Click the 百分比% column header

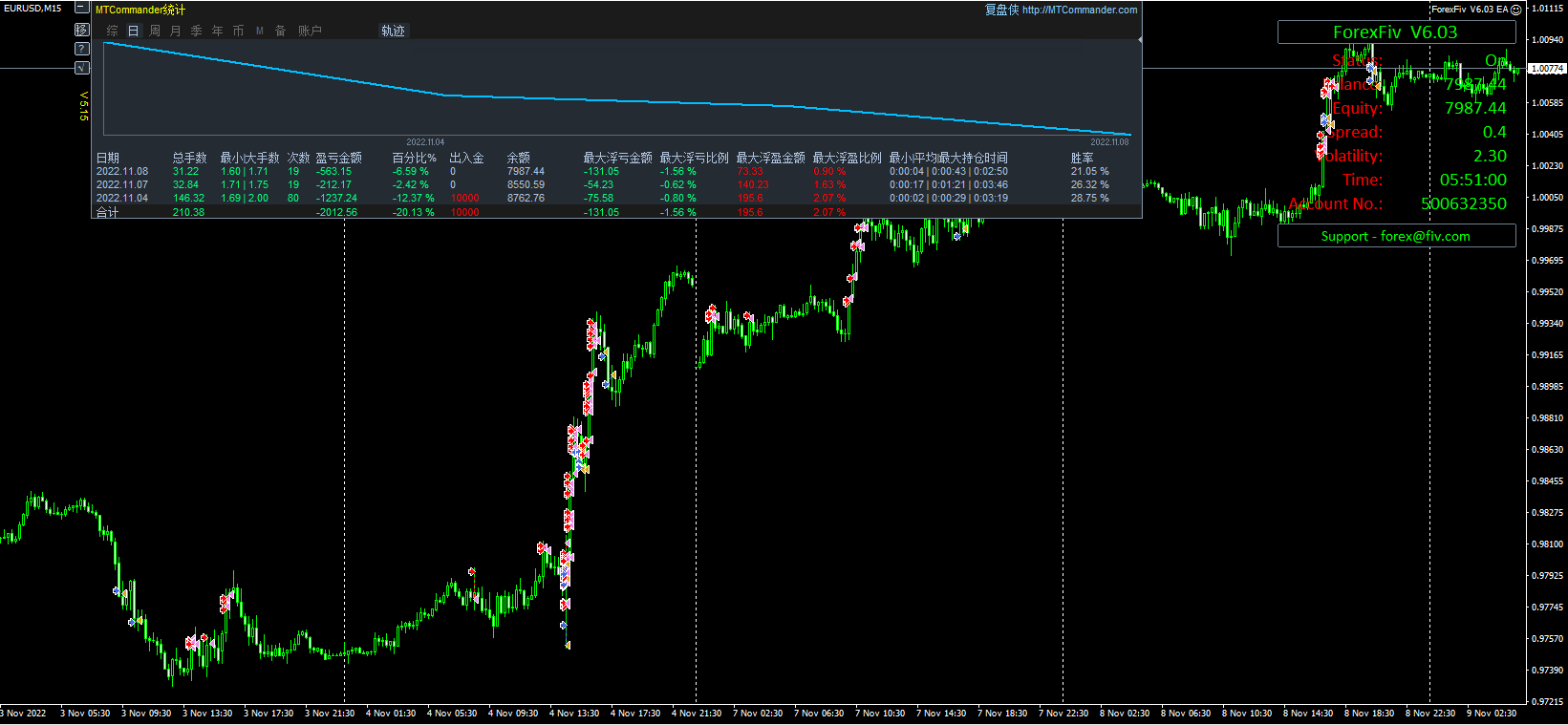coord(415,158)
